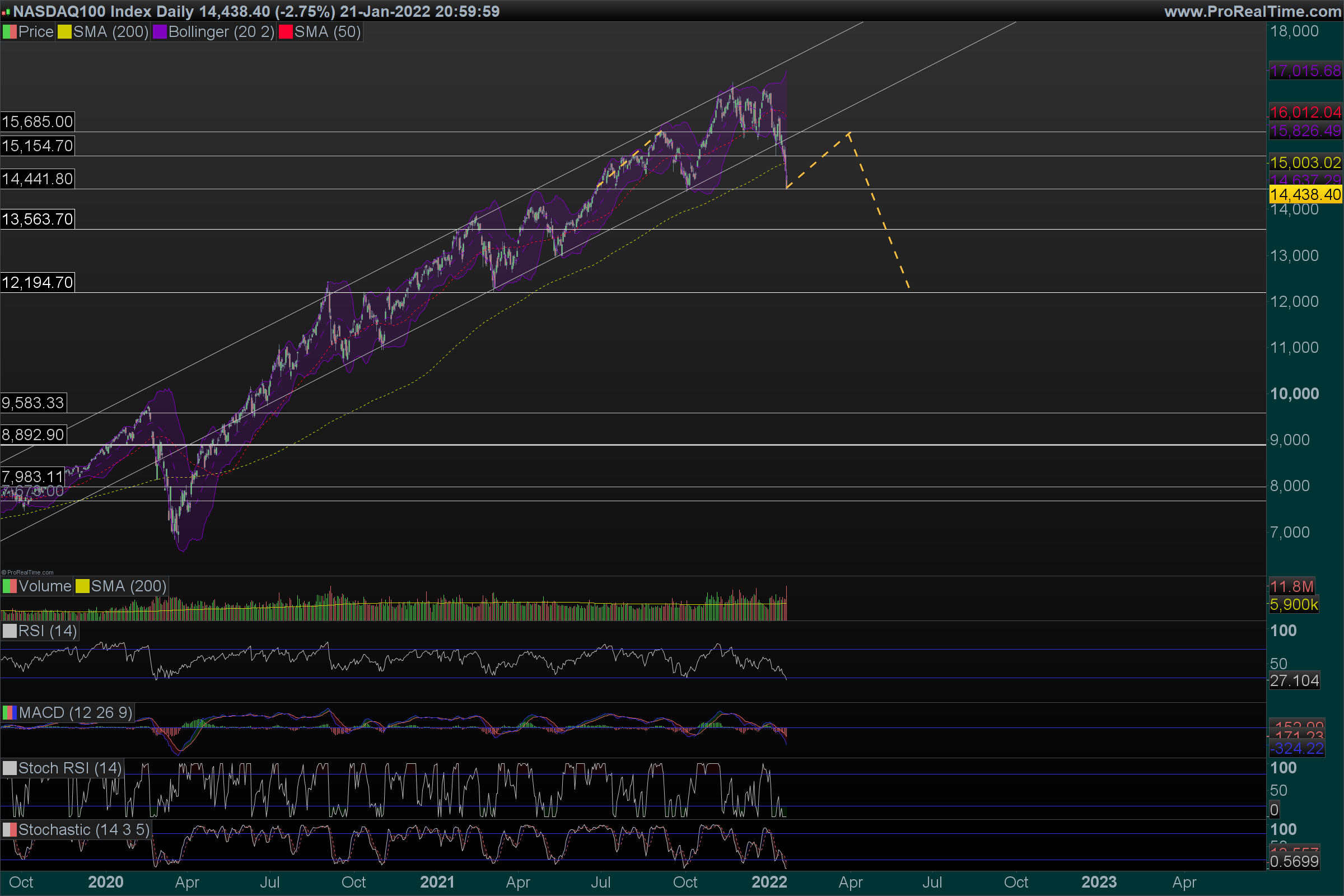
Task: Click the green-red Price legend swatch
Action: [x=9, y=32]
